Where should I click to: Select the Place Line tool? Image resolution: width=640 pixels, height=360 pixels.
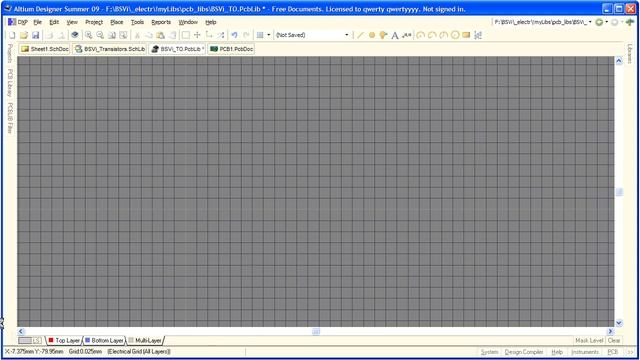click(x=360, y=35)
